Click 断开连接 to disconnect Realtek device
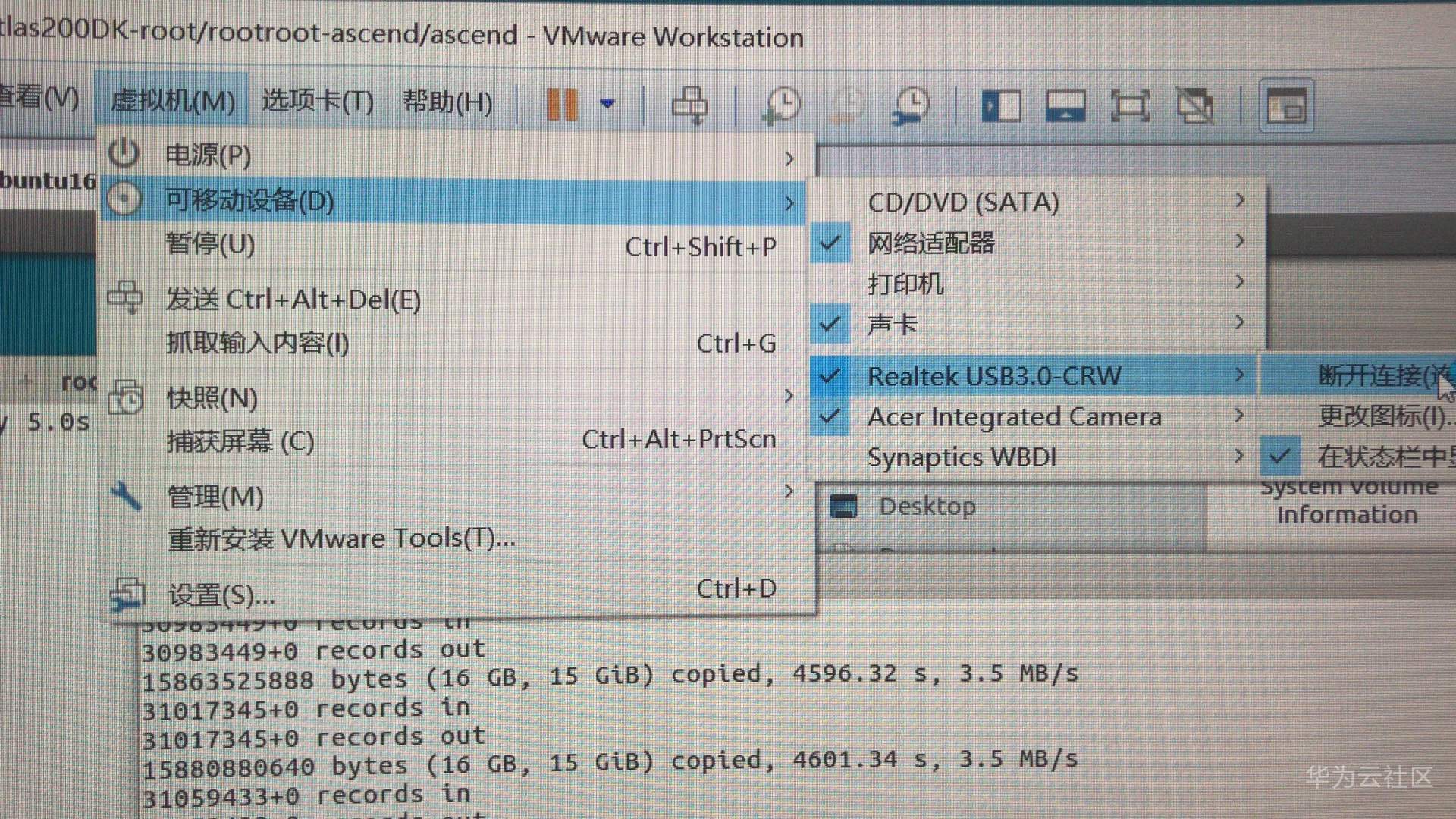Image resolution: width=1456 pixels, height=819 pixels. coord(1373,375)
